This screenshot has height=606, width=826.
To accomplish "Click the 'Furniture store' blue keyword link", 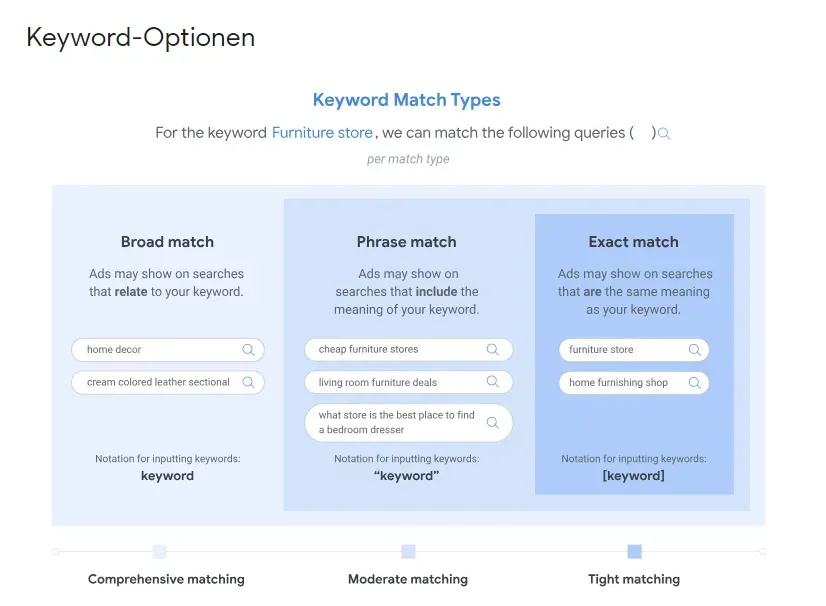I will [322, 133].
